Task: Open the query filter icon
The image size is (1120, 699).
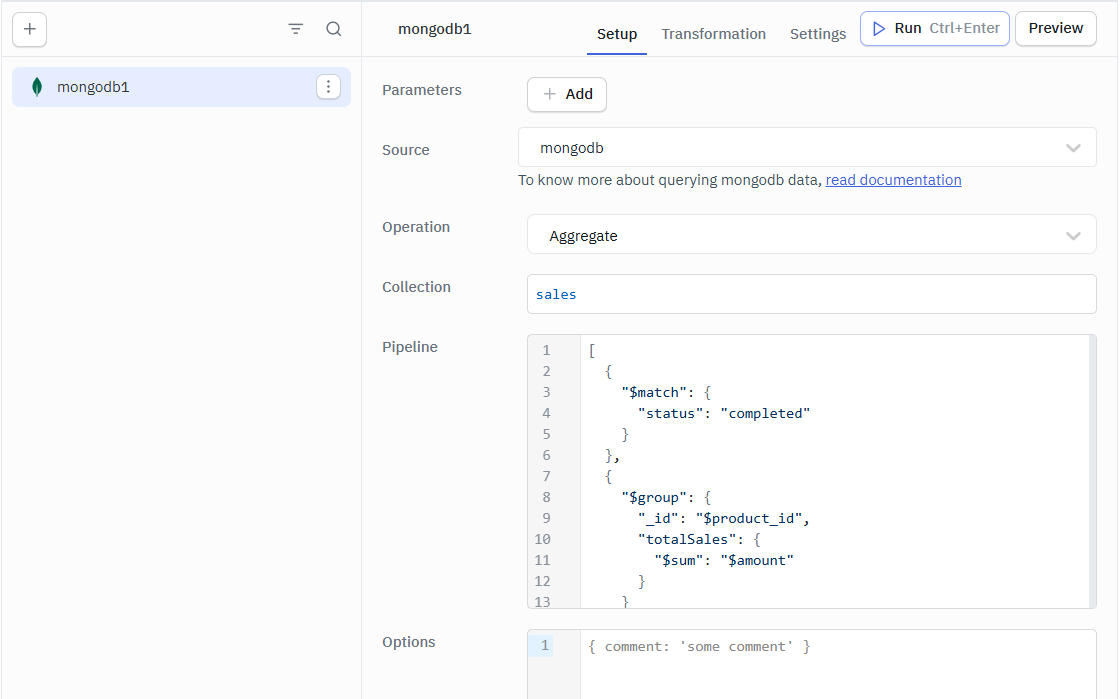Action: click(295, 29)
